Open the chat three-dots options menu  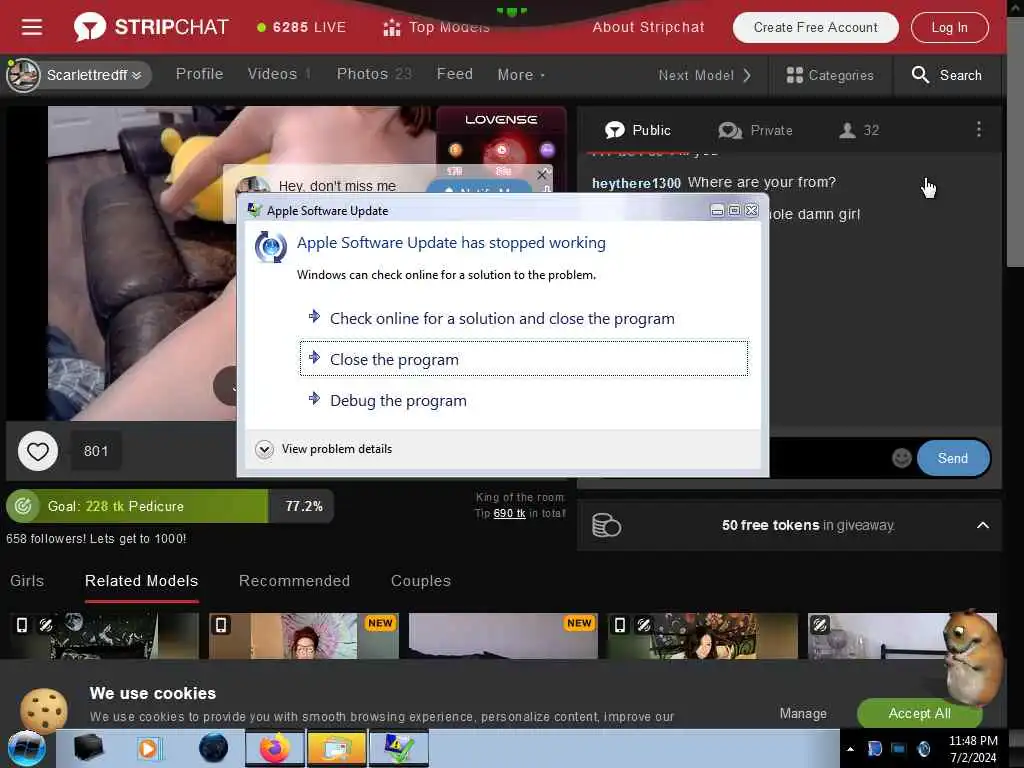coord(978,129)
